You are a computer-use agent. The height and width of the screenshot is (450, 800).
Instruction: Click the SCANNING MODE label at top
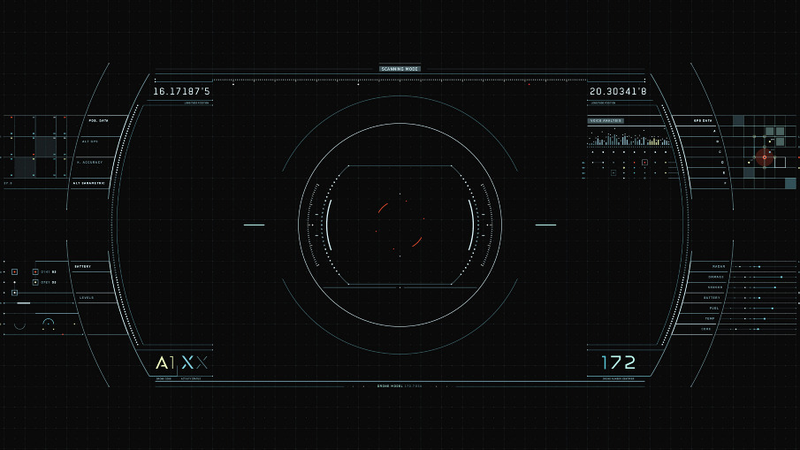400,68
